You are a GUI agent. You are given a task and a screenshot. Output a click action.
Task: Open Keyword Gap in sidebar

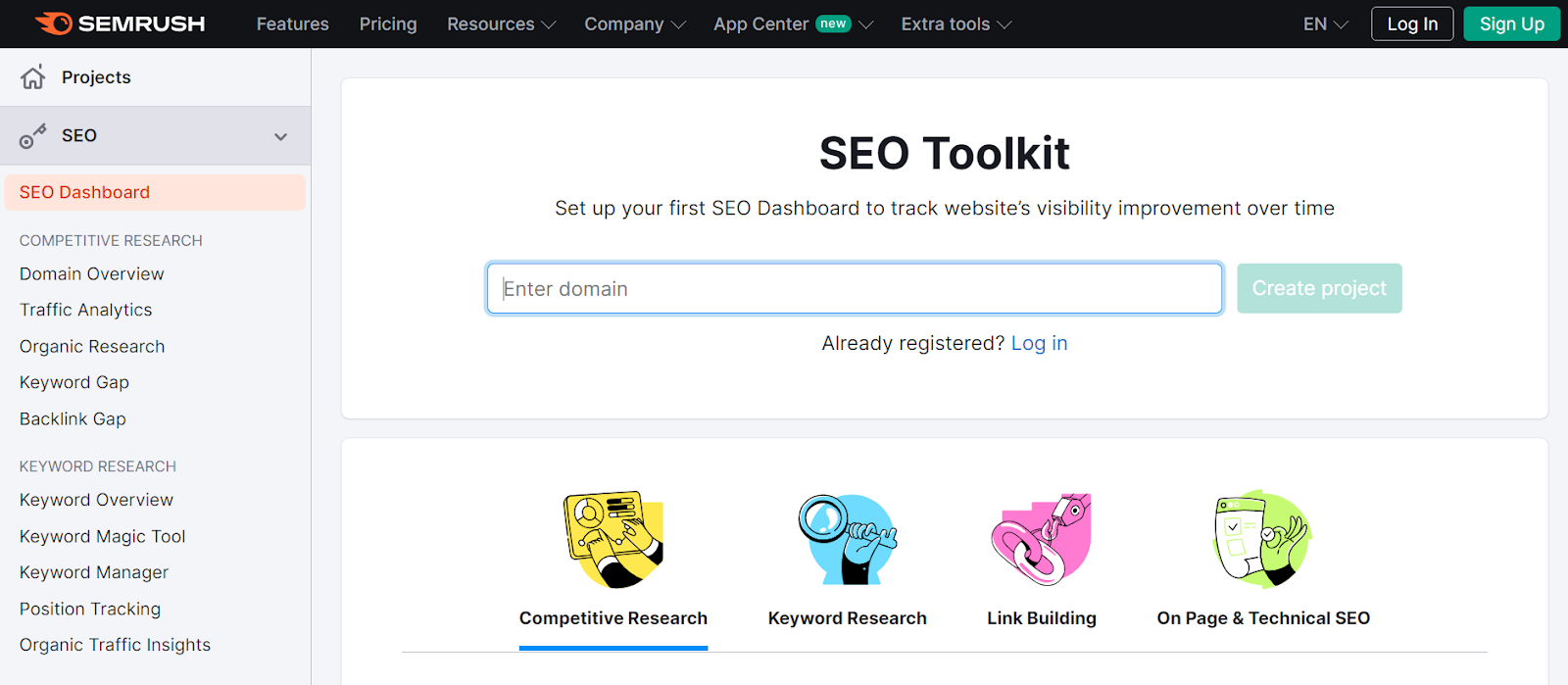pos(74,382)
